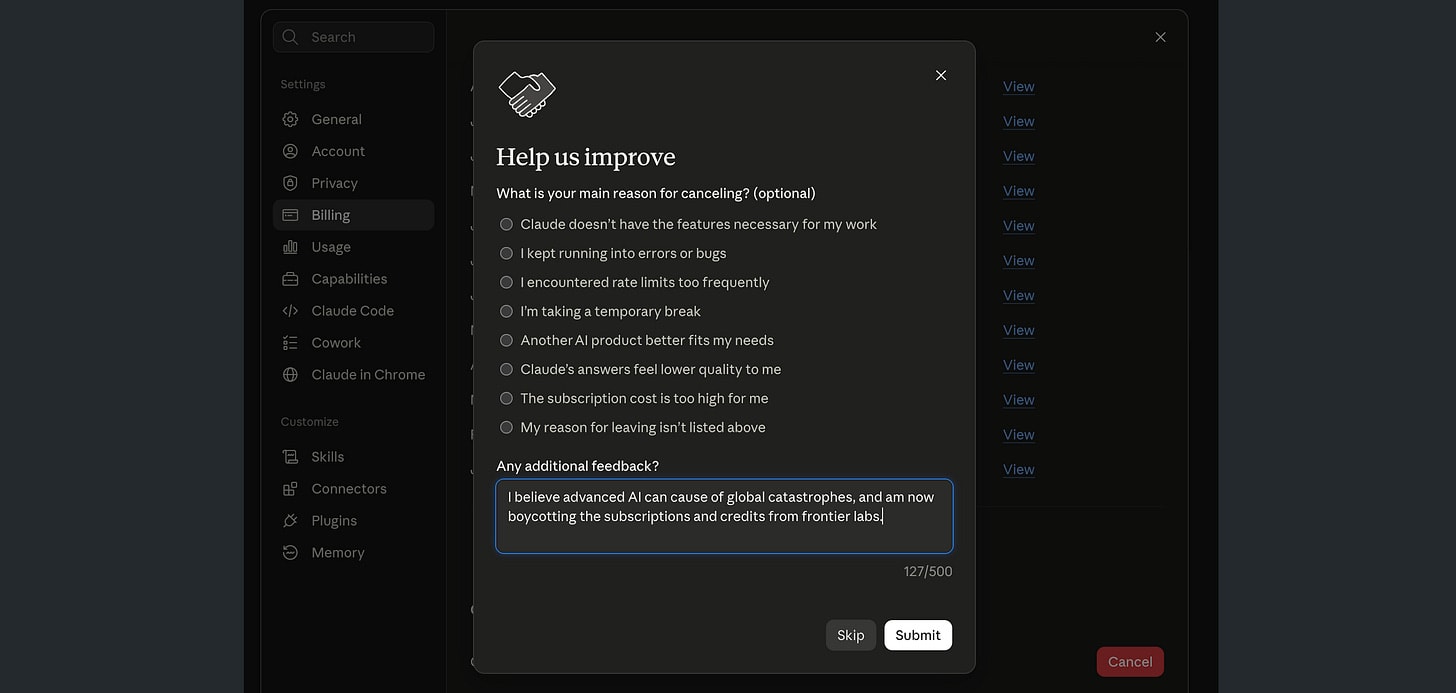Click the General gear icon in sidebar
The height and width of the screenshot is (693, 1456).
click(x=290, y=119)
